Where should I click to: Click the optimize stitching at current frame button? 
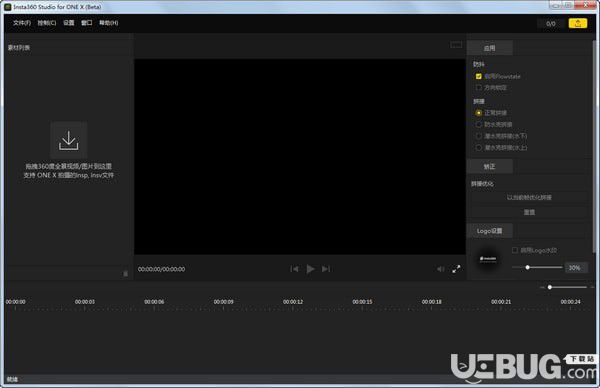click(529, 197)
